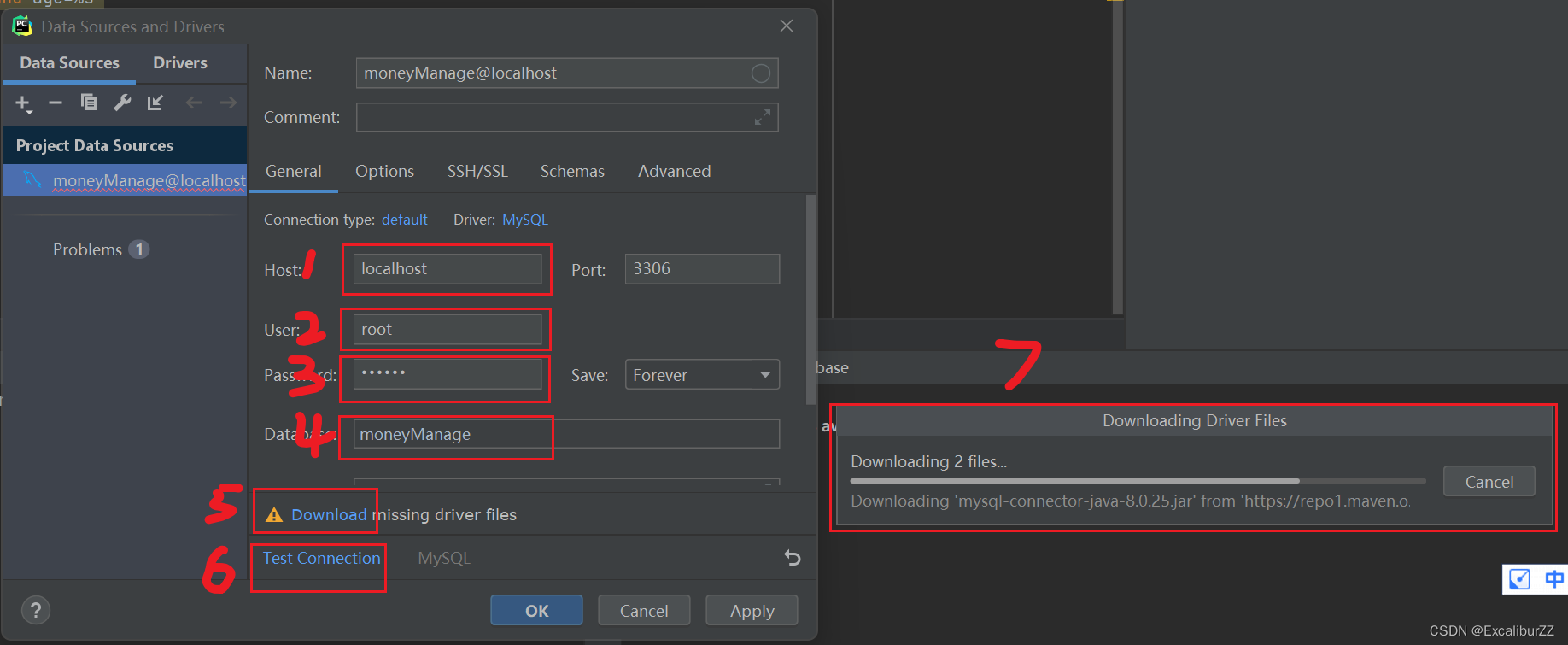Go forward with right arrow icon
Screen dimensions: 1568x645
click(228, 103)
